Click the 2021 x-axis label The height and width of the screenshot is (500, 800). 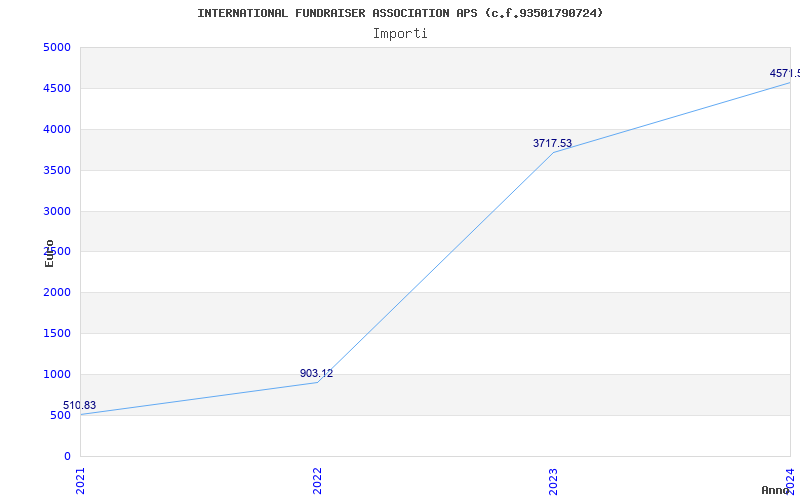coord(80,481)
